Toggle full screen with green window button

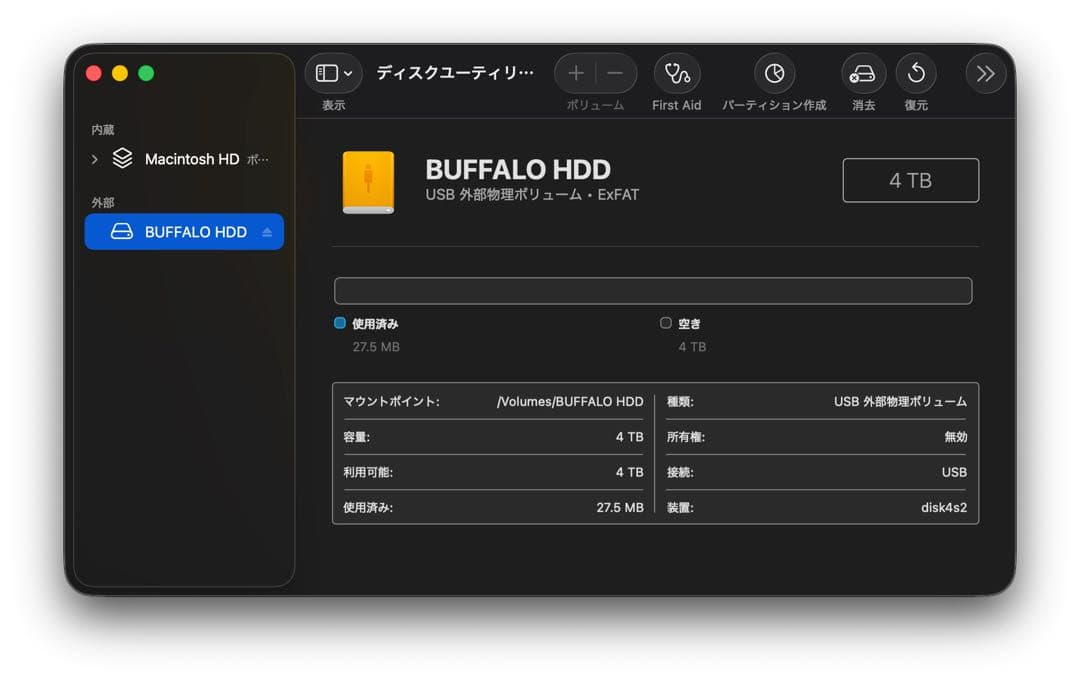[x=147, y=73]
